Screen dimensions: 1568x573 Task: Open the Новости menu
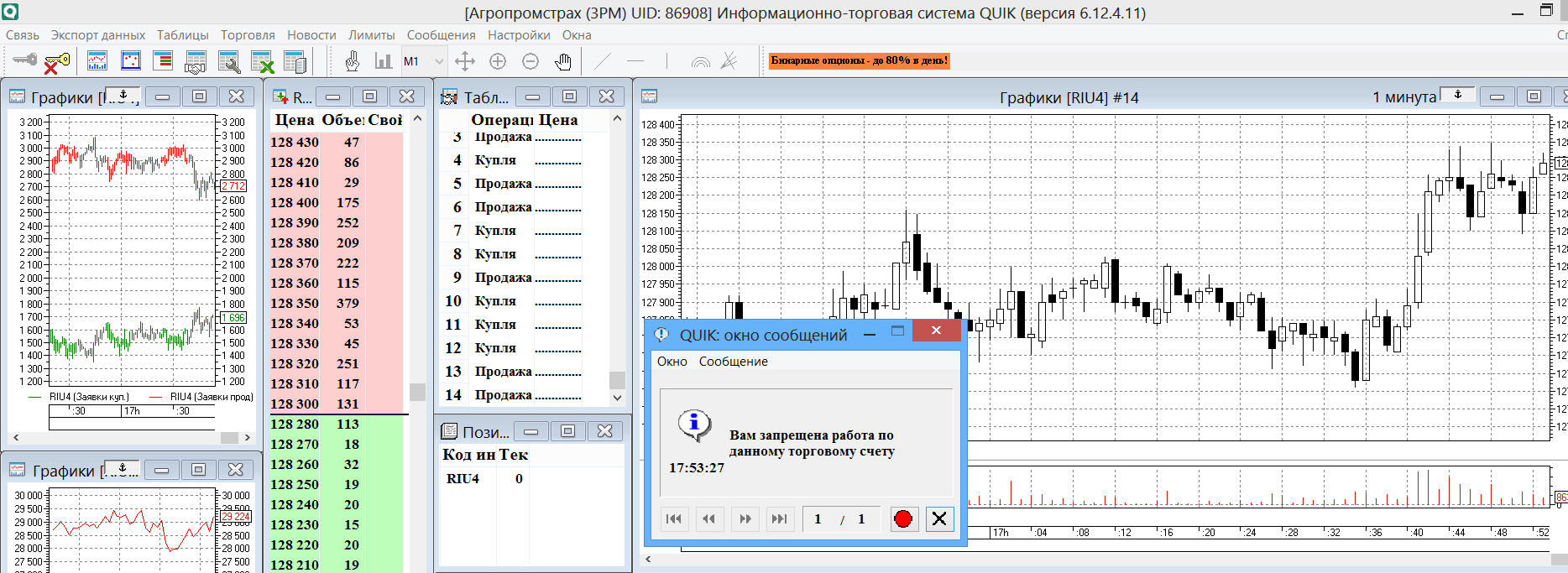pos(311,35)
